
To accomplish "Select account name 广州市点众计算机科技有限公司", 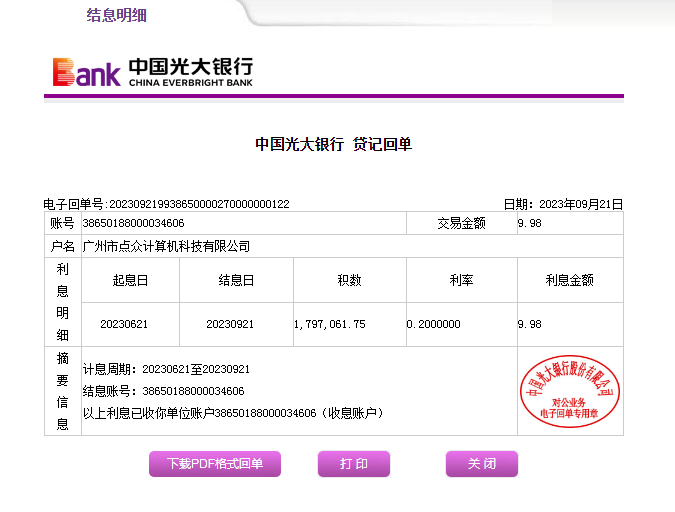I will tap(166, 246).
